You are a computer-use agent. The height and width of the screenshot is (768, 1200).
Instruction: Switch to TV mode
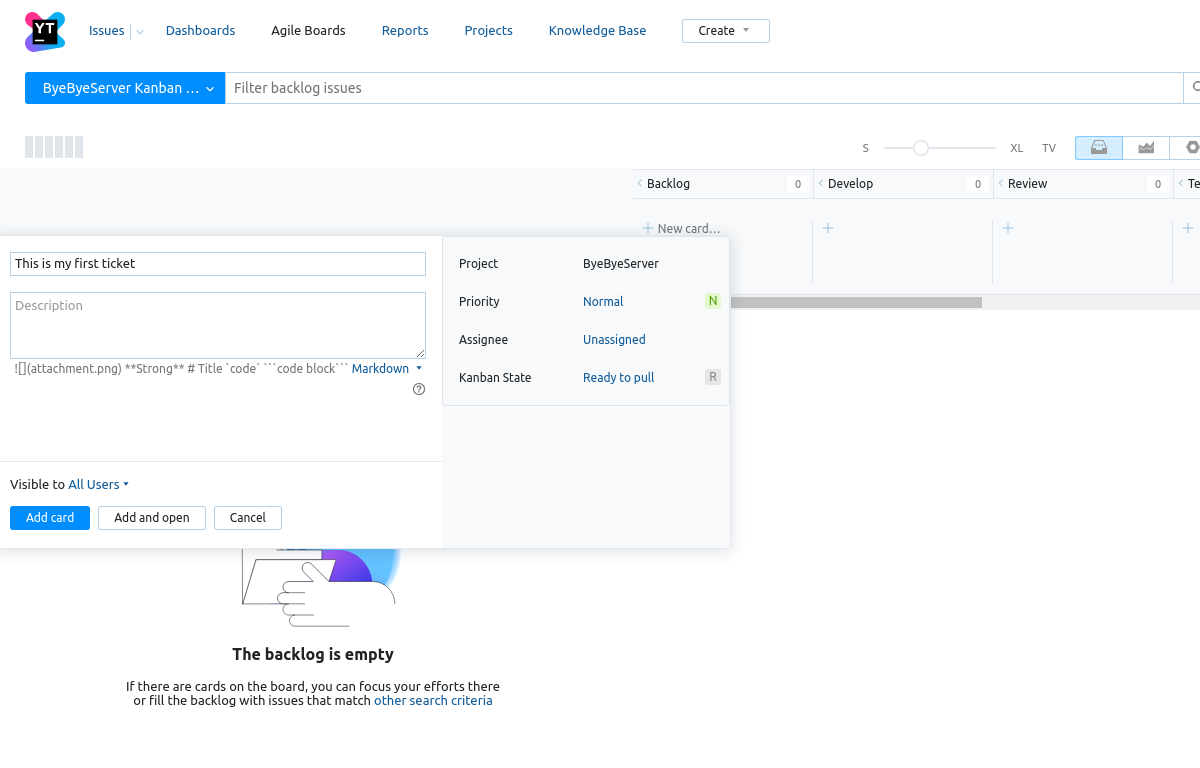[1049, 148]
